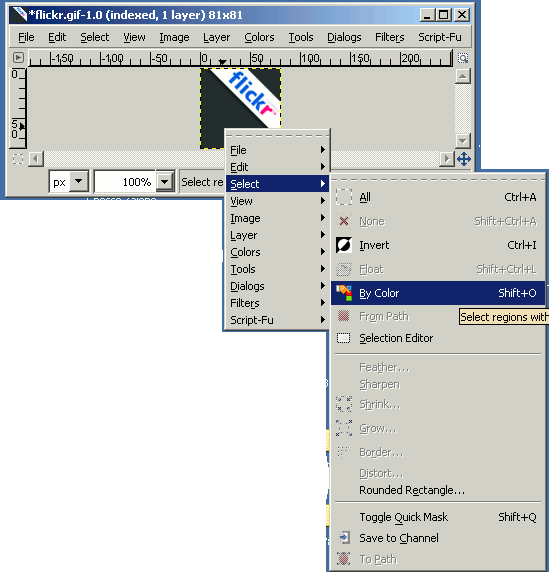Choose All with Ctrl+A in Select submenu

click(438, 197)
